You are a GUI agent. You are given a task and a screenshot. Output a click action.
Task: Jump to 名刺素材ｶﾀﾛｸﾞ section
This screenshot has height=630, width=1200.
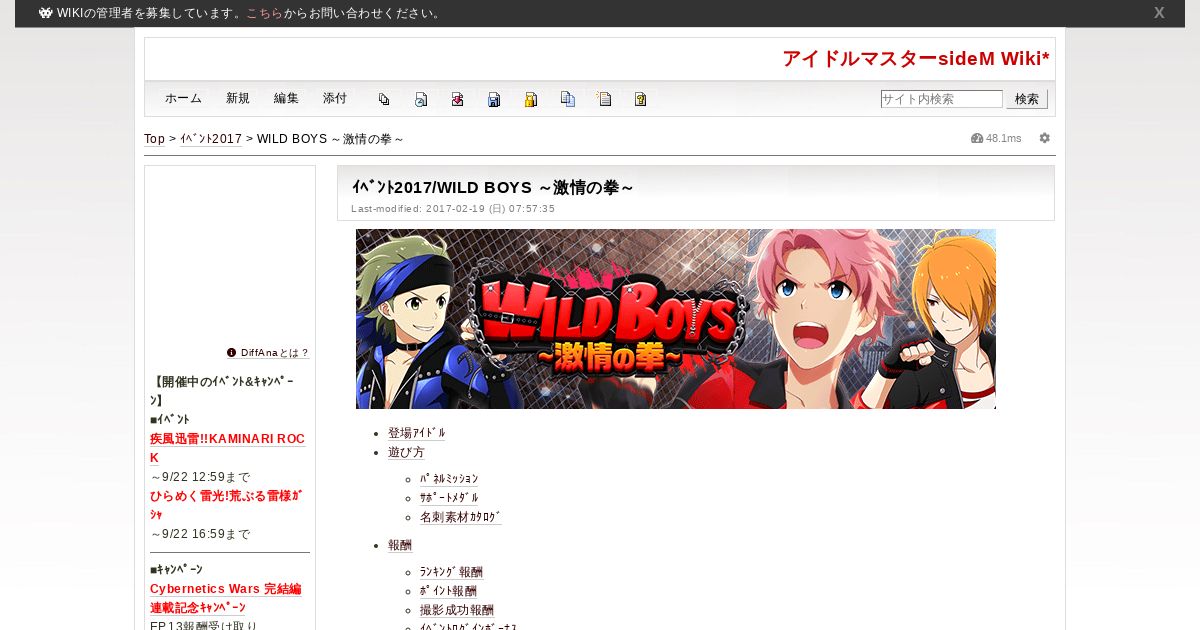[x=461, y=517]
